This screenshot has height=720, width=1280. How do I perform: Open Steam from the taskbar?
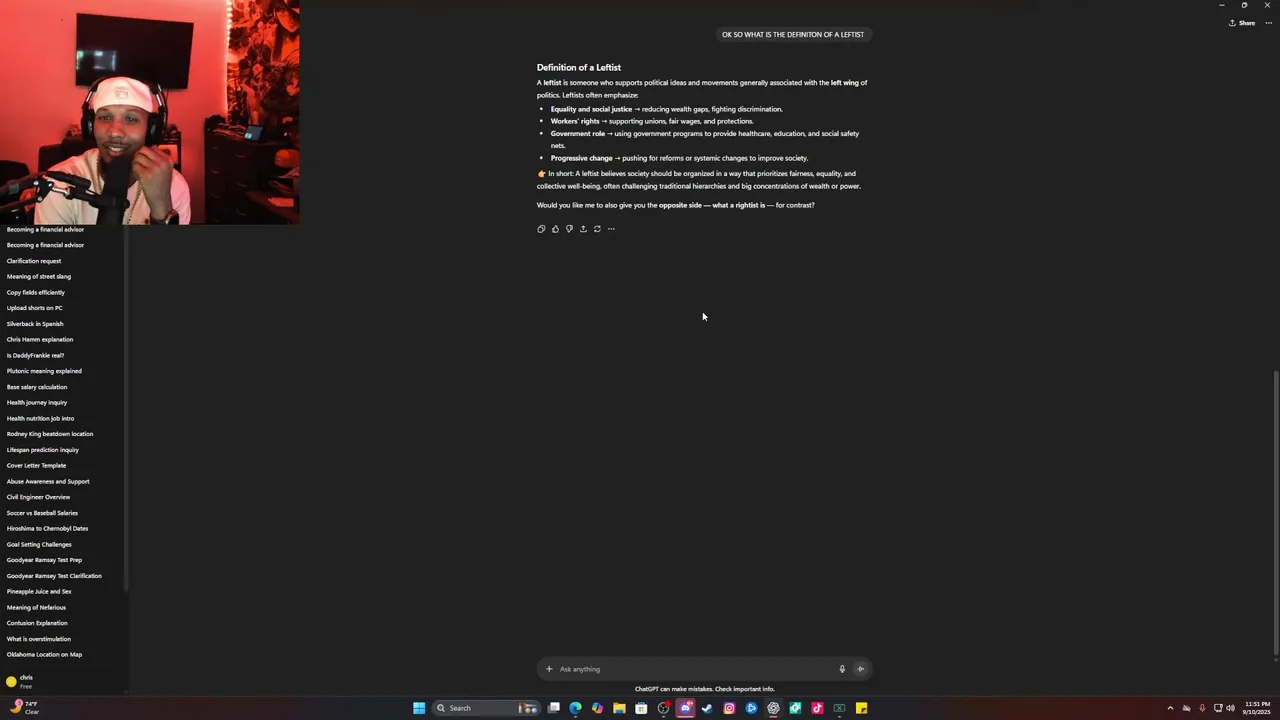coord(707,708)
